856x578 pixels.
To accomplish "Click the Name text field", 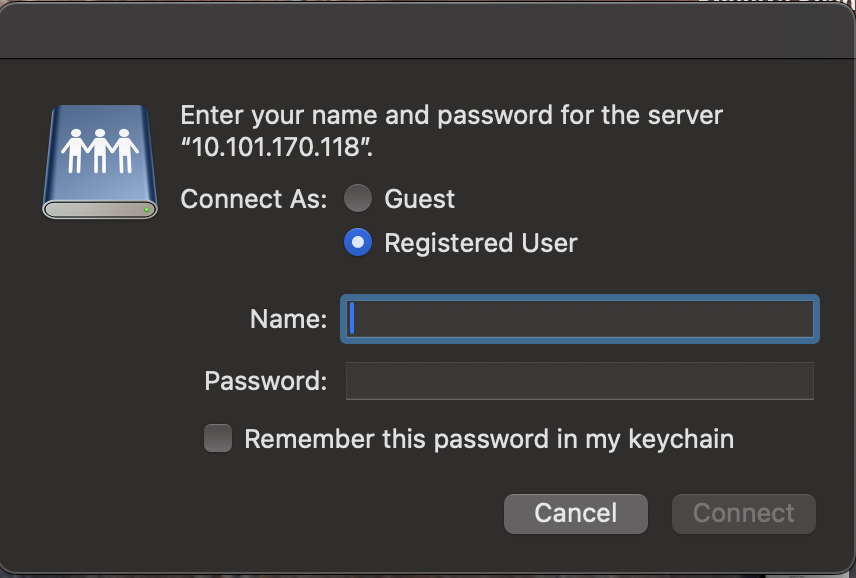I will (580, 319).
